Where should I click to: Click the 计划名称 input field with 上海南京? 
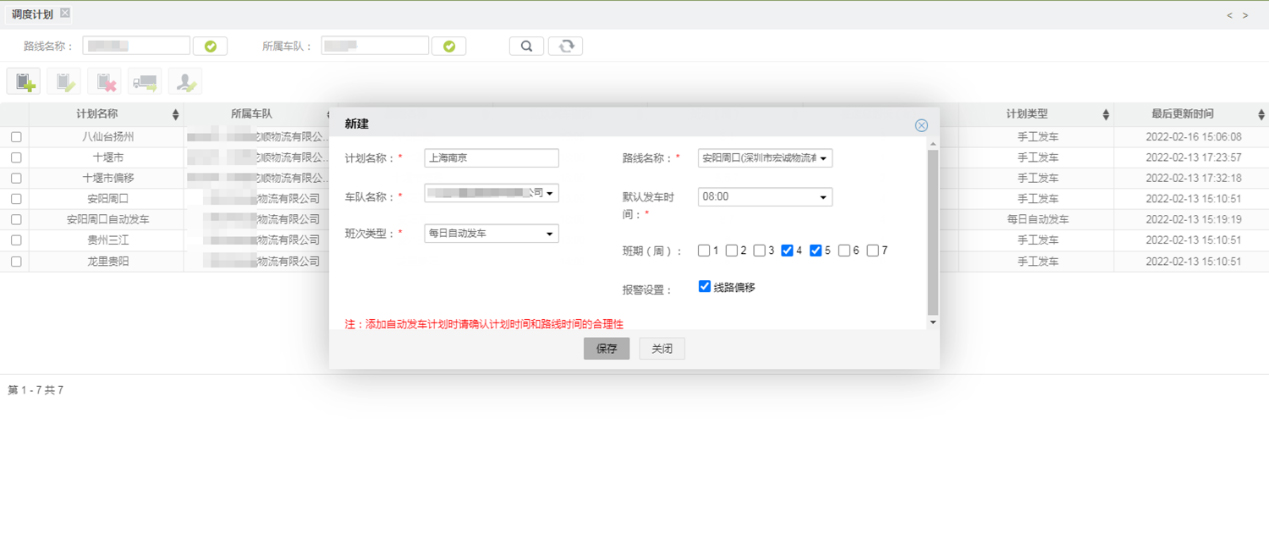491,158
